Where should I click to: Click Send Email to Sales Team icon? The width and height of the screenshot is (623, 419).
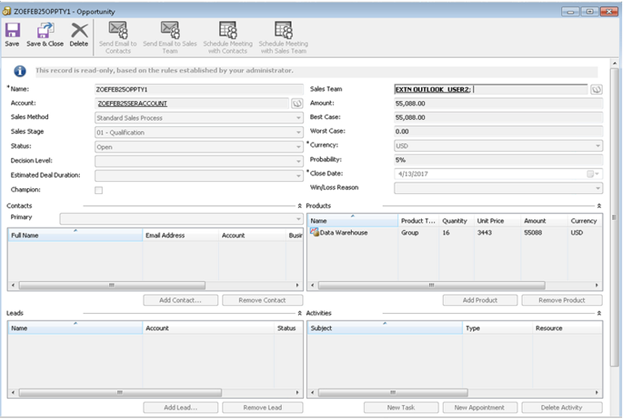(x=170, y=30)
